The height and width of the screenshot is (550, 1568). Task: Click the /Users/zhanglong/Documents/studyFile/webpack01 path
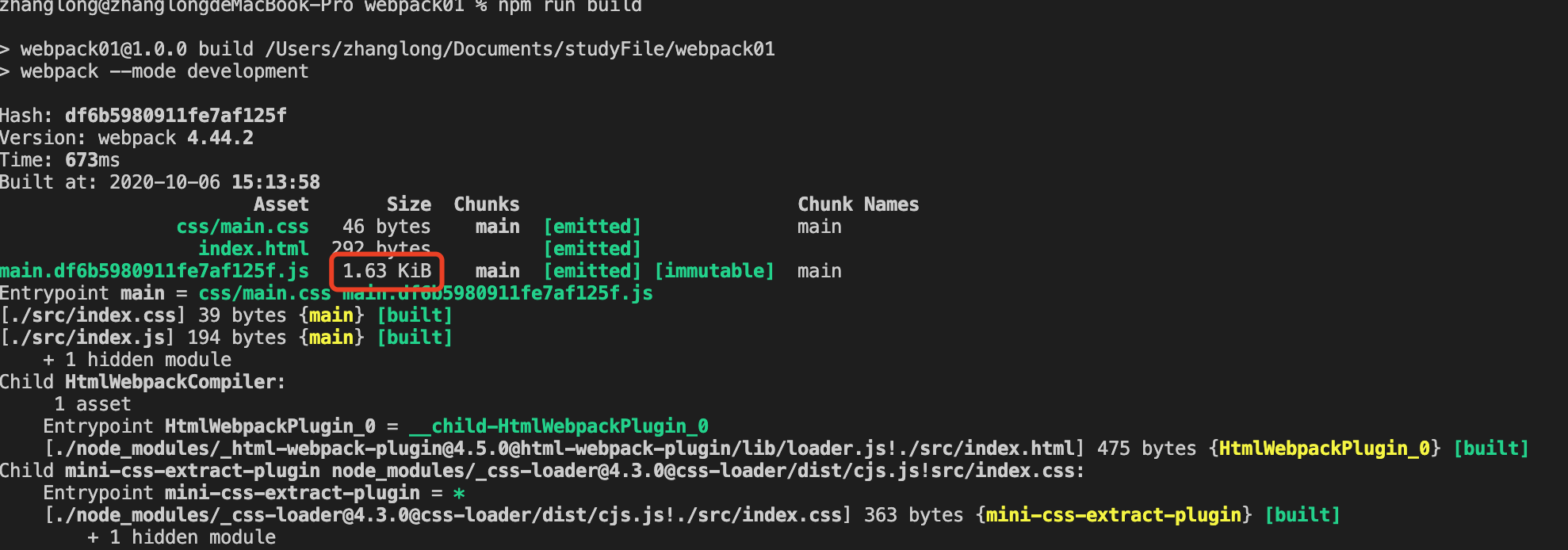[x=520, y=49]
